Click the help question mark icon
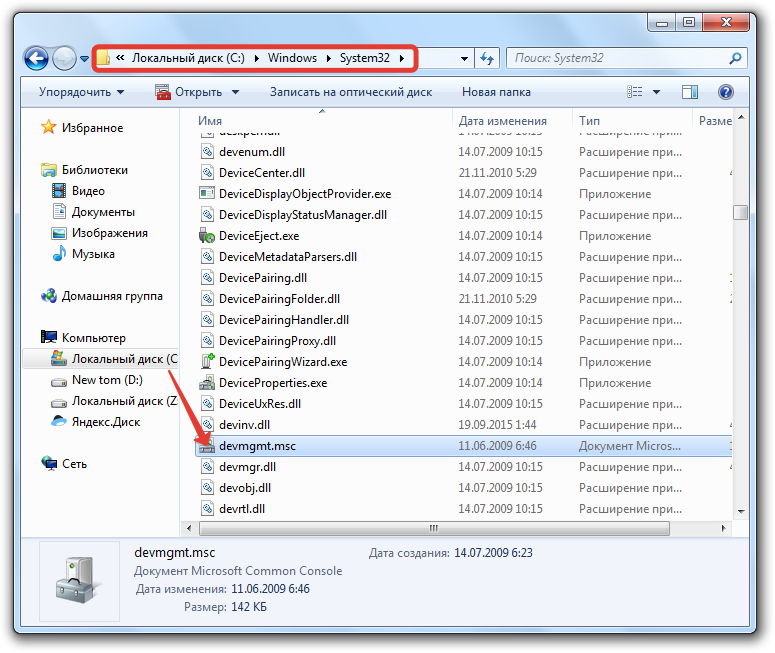Viewport: 775px width, 653px height. coord(726,92)
